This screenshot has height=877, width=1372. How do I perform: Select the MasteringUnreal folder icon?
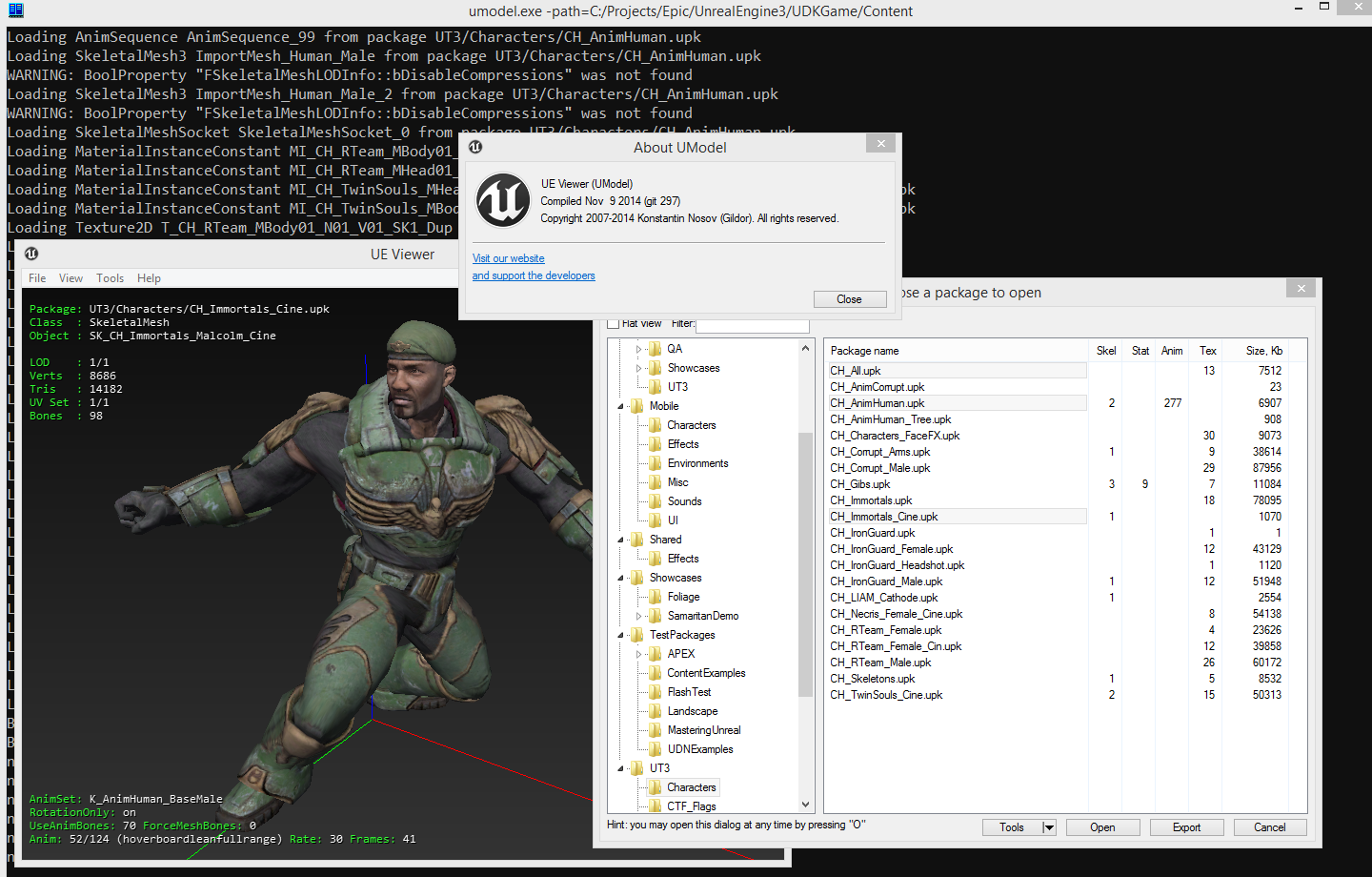pos(656,730)
